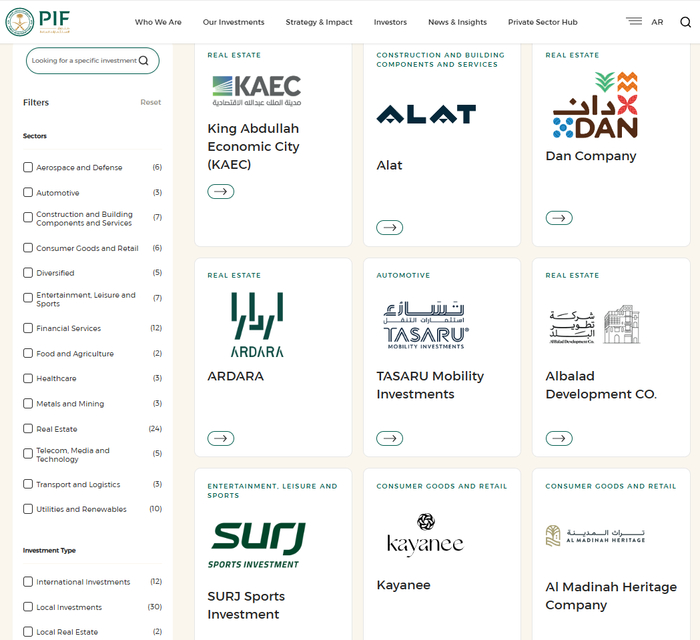Viewport: 700px width, 640px height.
Task: Reset the filters
Action: (150, 102)
